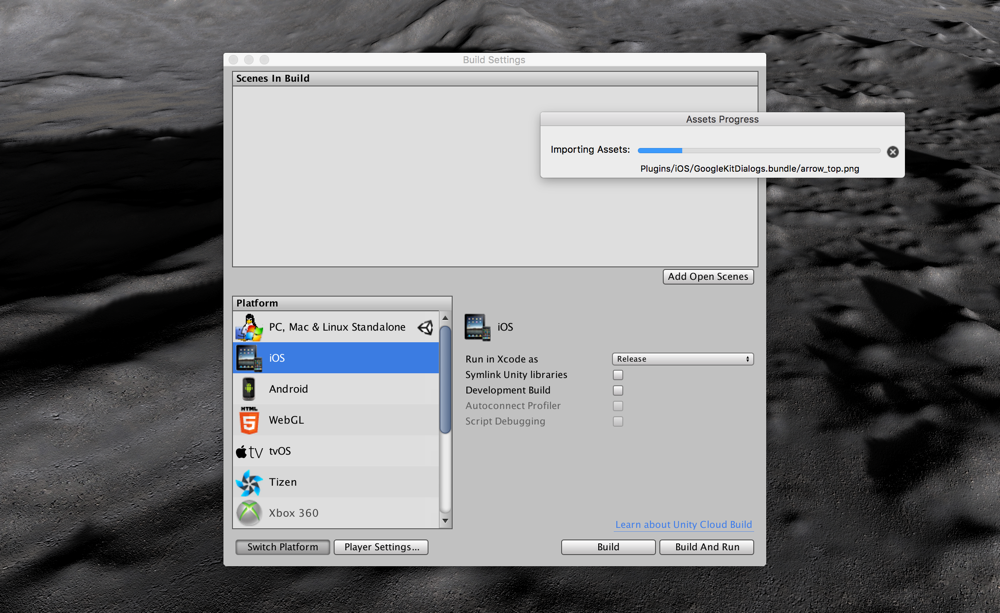Select PC, Mac & Linux Standalone platform icon
Image resolution: width=1000 pixels, height=613 pixels.
[249, 327]
